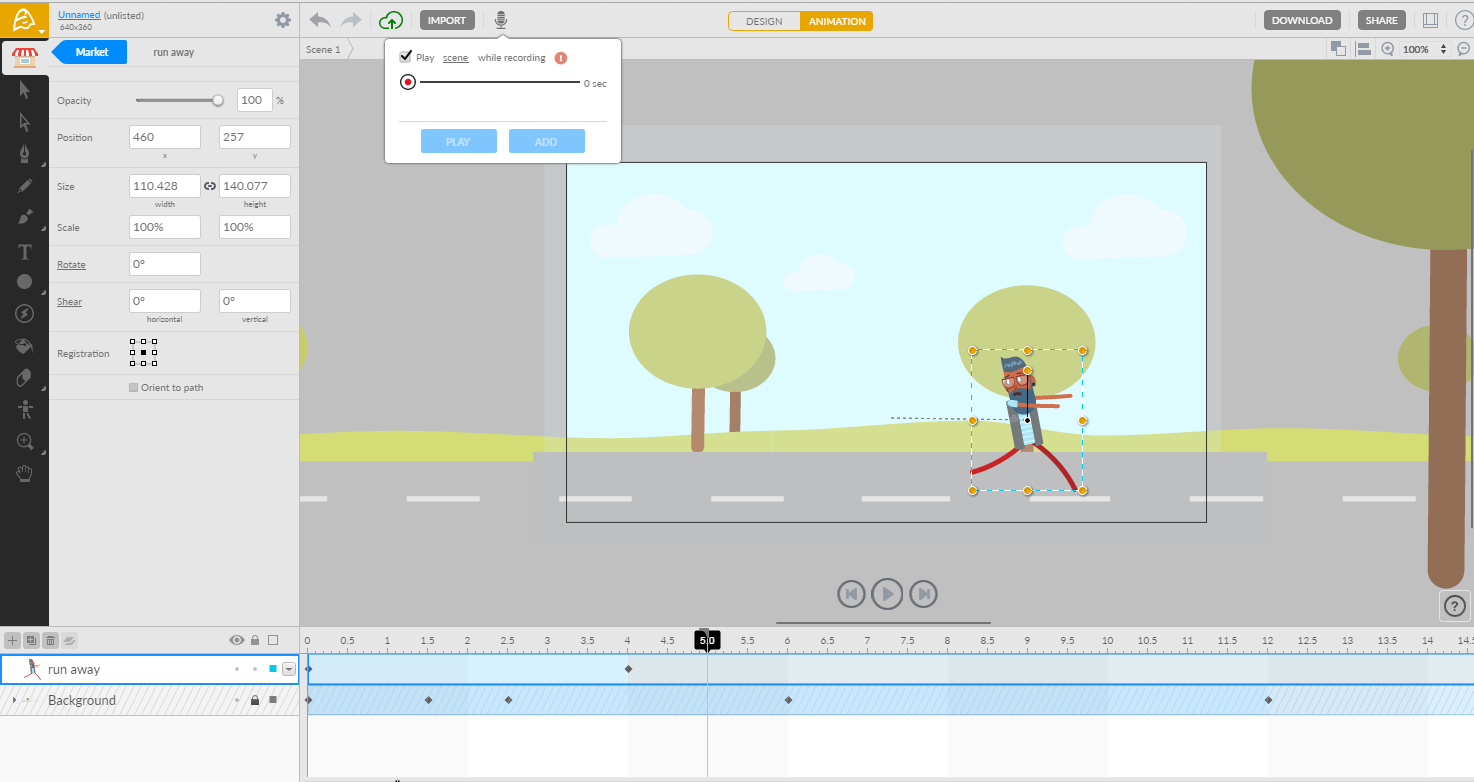Image resolution: width=1474 pixels, height=782 pixels.
Task: Zoom out on the canvas
Action: click(1463, 49)
